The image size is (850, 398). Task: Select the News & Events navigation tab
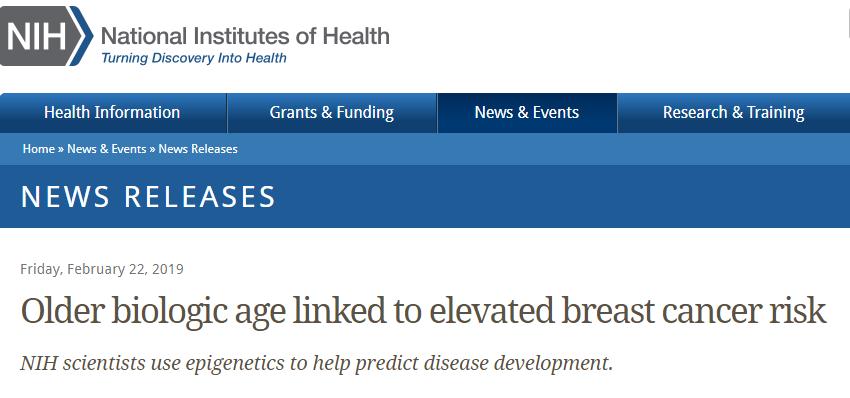[527, 112]
